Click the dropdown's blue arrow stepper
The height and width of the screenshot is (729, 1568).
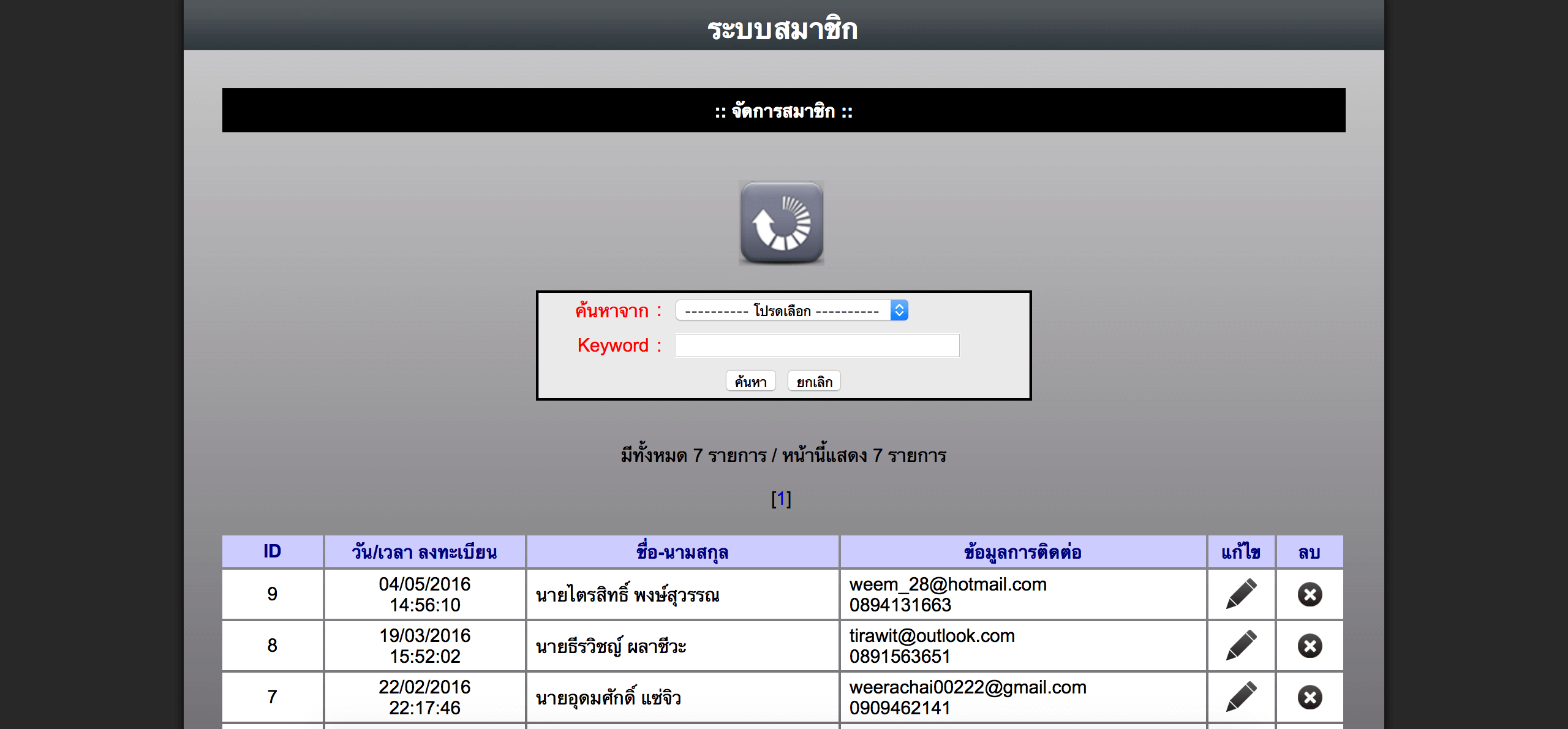click(899, 311)
